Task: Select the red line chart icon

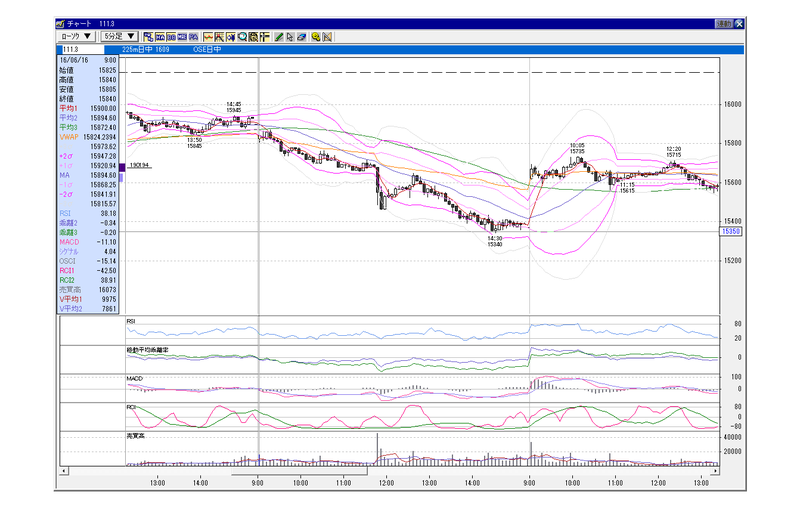Action: click(x=208, y=37)
